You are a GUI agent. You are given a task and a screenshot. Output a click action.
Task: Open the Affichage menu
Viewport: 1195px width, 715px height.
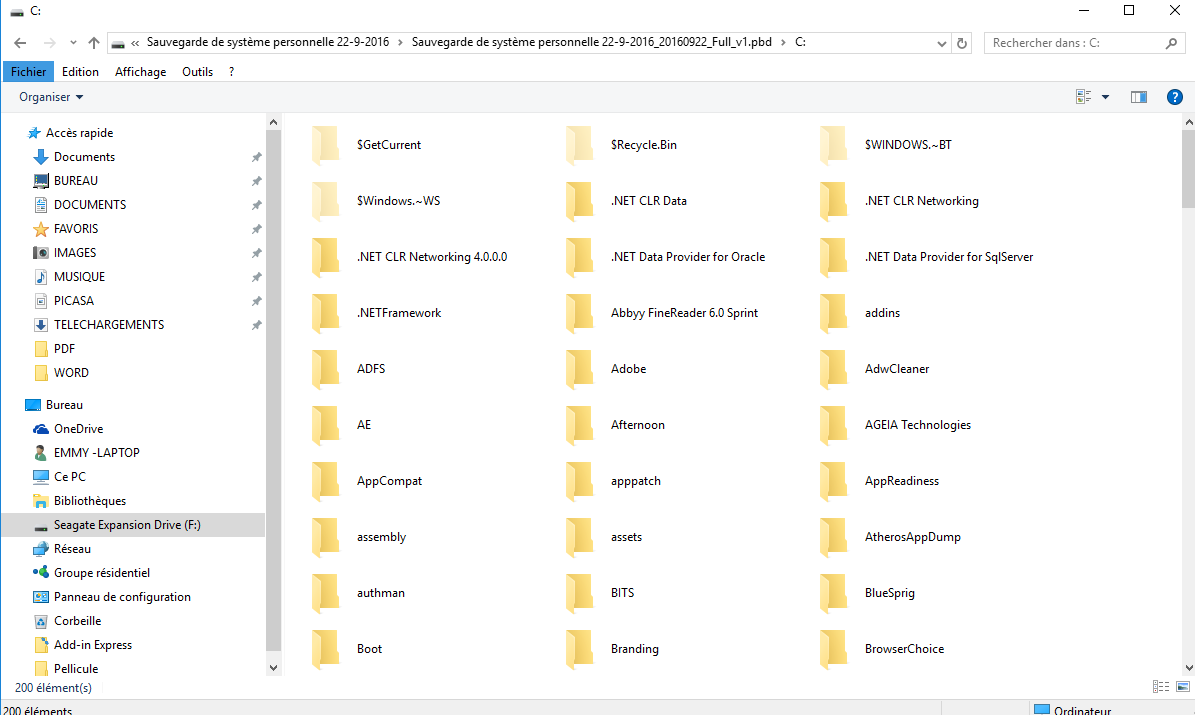click(140, 72)
